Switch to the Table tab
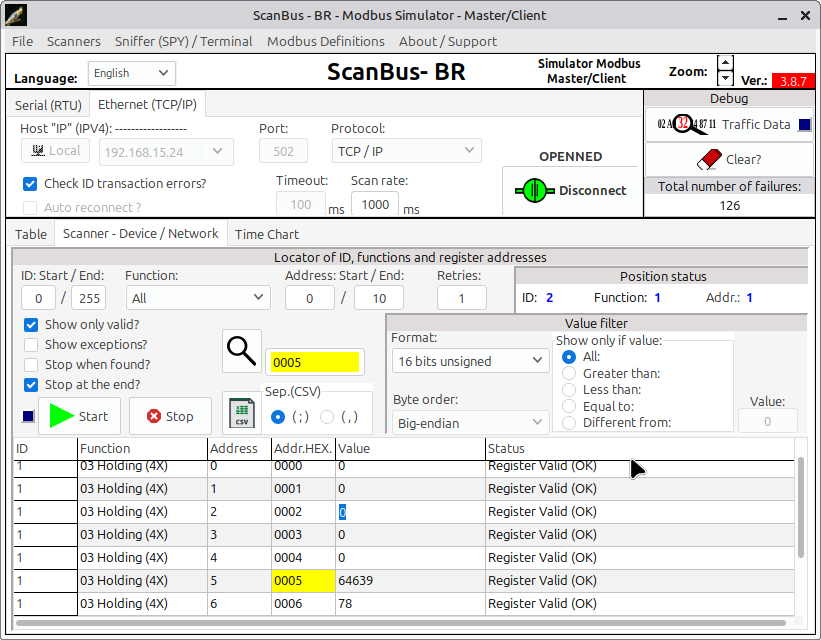 tap(31, 234)
